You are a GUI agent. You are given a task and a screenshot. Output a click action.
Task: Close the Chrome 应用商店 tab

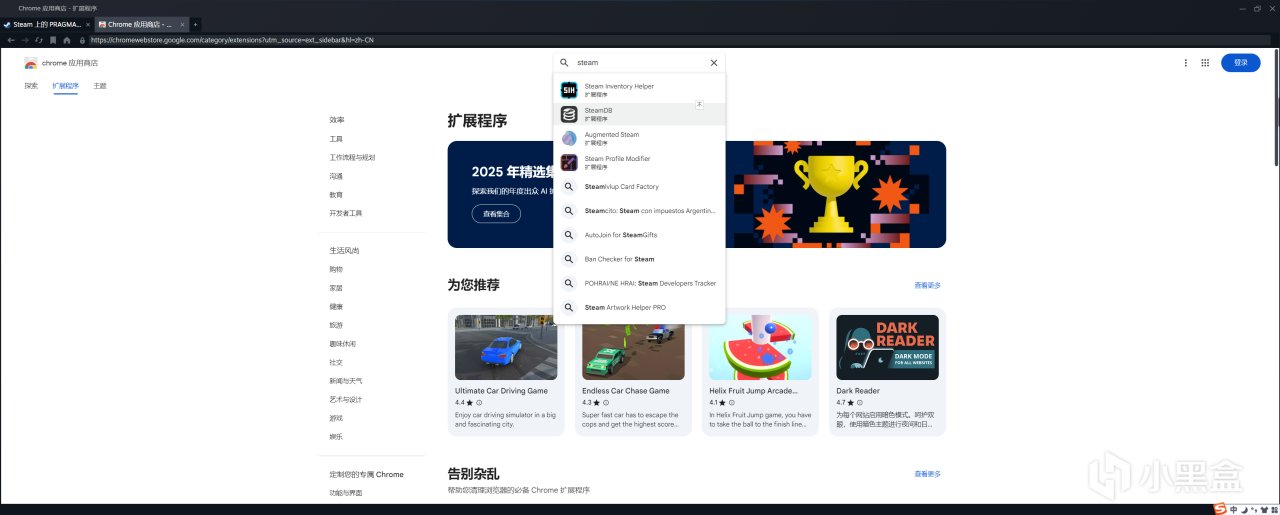pos(182,24)
